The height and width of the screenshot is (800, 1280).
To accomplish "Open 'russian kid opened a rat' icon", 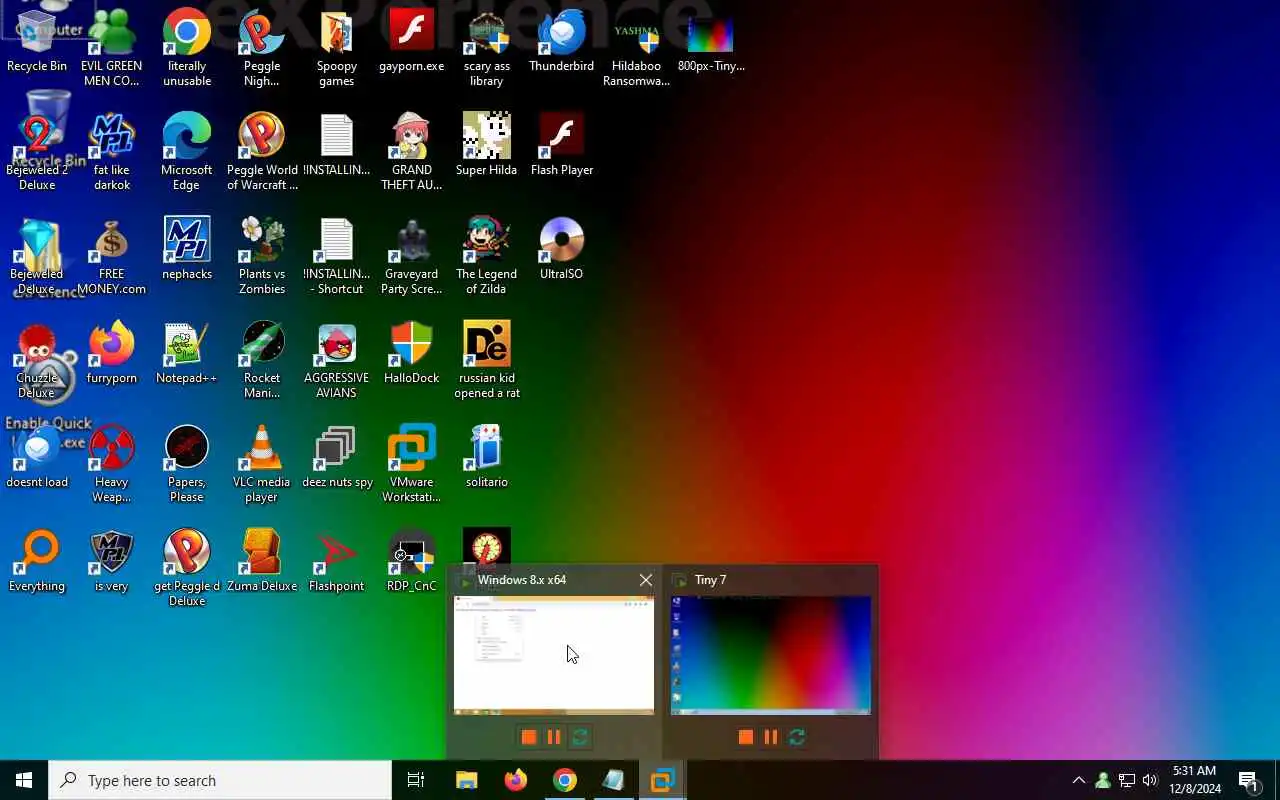I will (x=487, y=360).
